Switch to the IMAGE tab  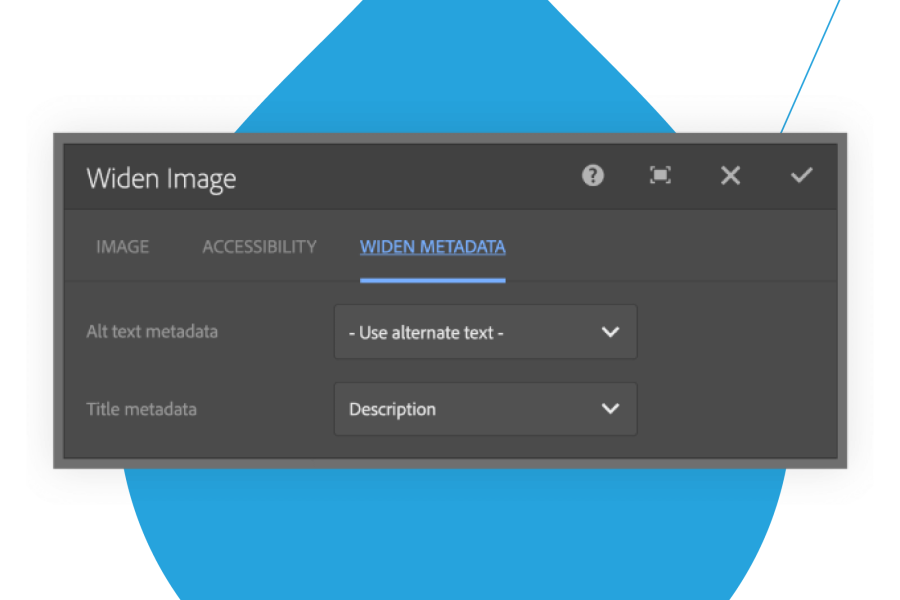(x=122, y=246)
